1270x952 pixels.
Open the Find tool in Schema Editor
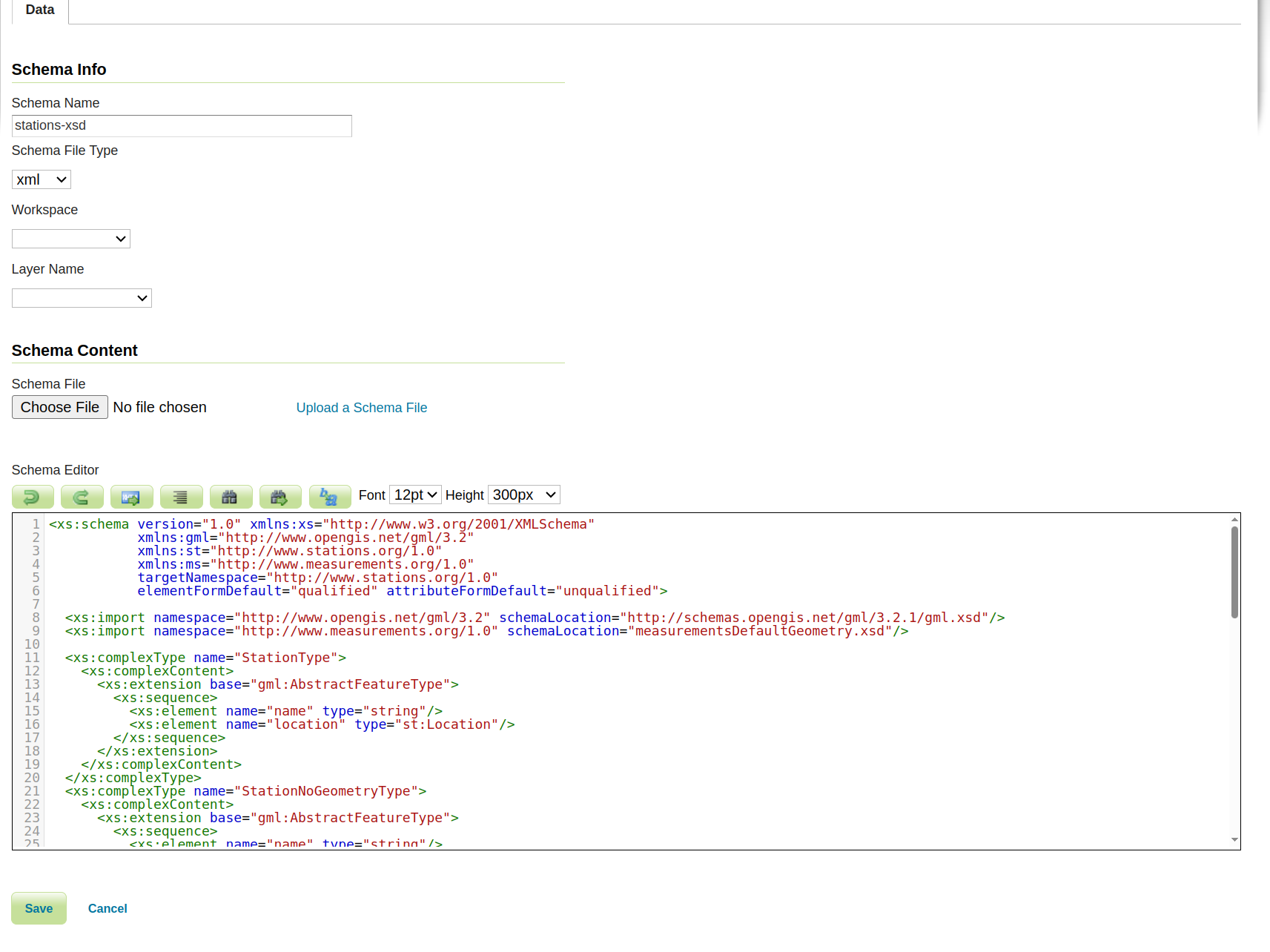coord(231,497)
